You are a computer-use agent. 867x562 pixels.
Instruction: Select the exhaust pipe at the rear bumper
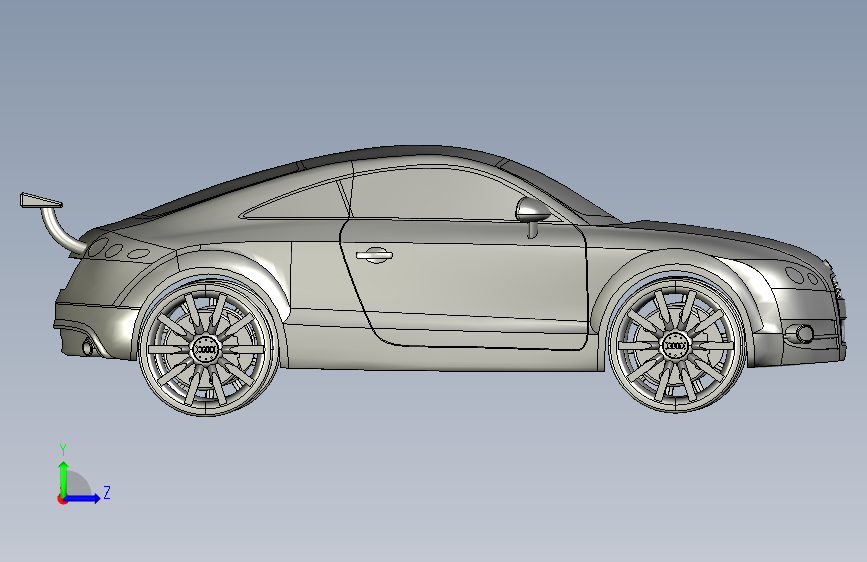pos(88,348)
